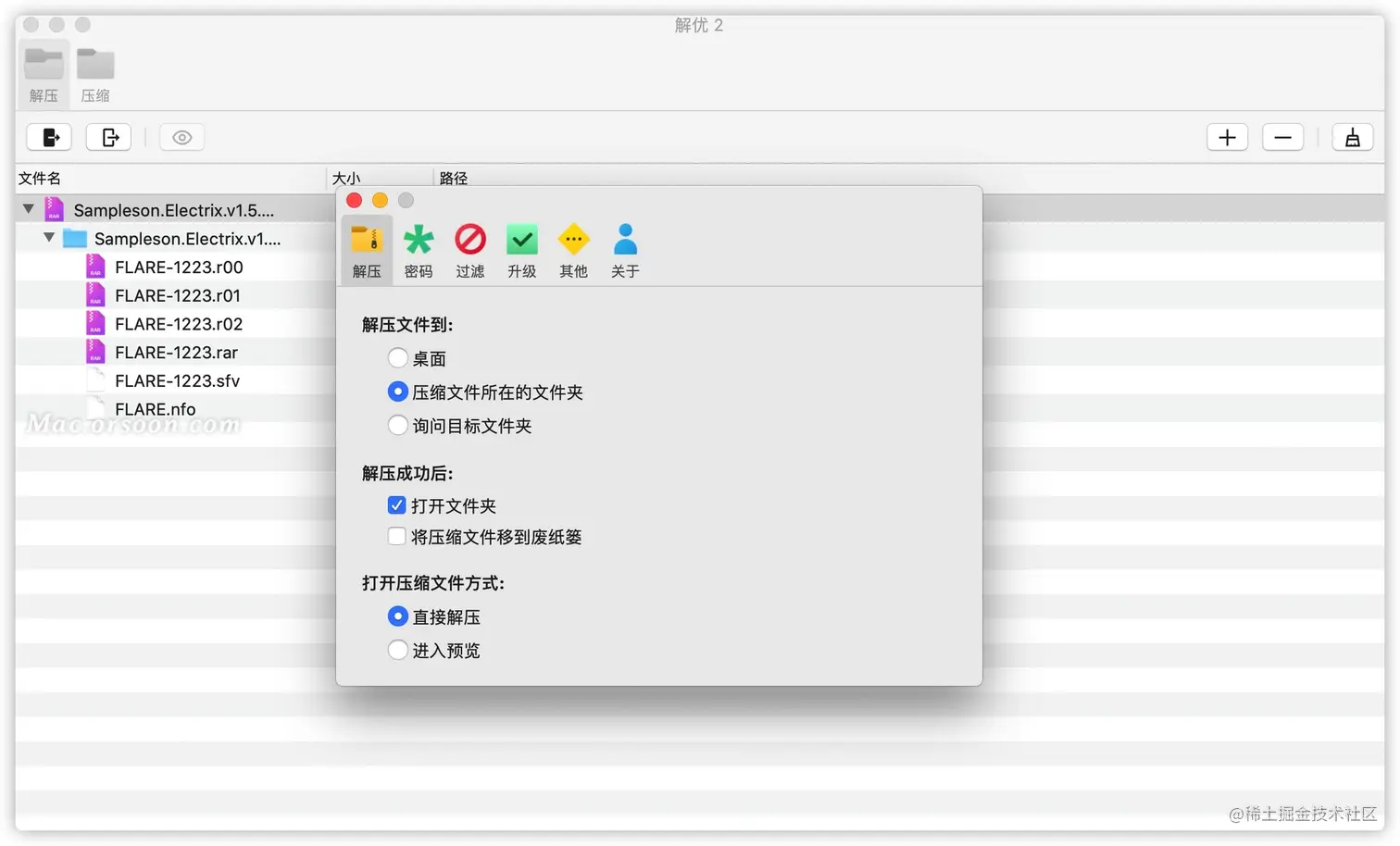Collapse the Sampleson.Electrix.v1.5 archive row
Image resolution: width=1400 pixels, height=846 pixels.
pyautogui.click(x=29, y=209)
